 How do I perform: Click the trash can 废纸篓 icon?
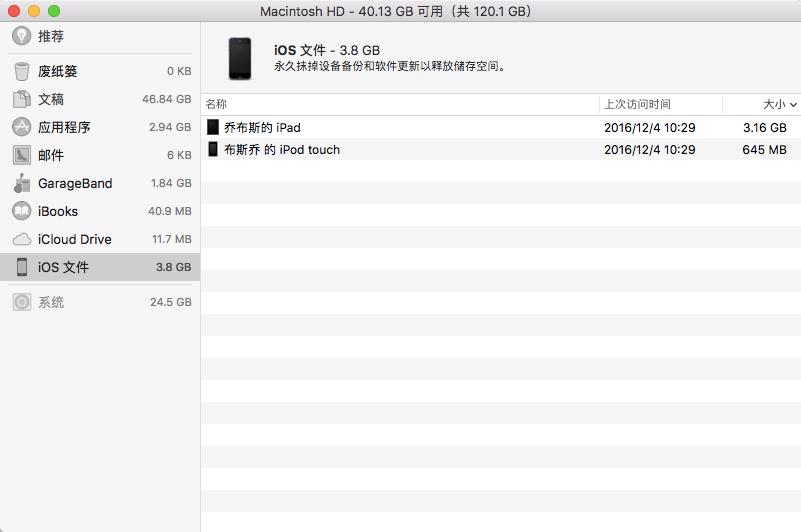21,71
